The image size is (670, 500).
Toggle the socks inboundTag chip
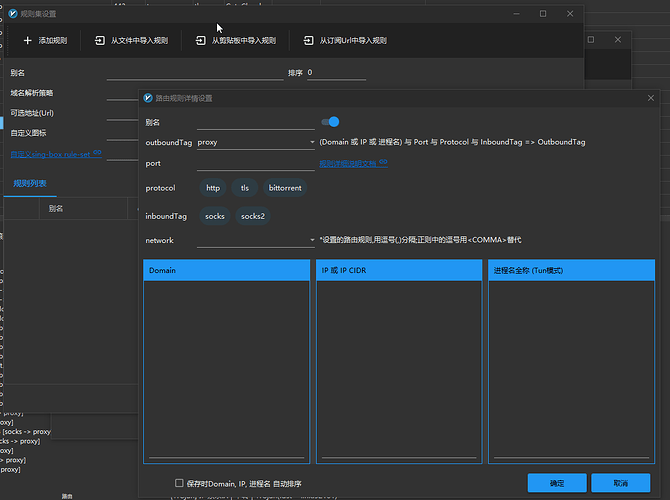(x=215, y=216)
